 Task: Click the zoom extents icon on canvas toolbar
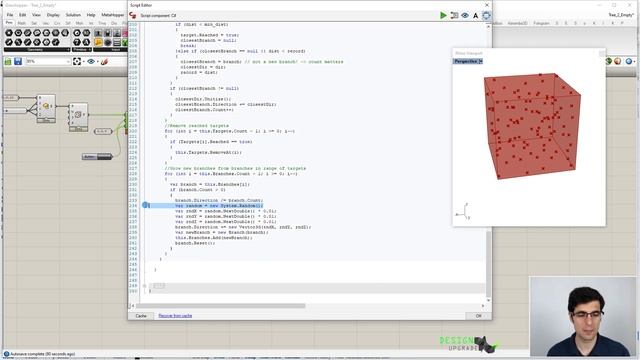77,61
